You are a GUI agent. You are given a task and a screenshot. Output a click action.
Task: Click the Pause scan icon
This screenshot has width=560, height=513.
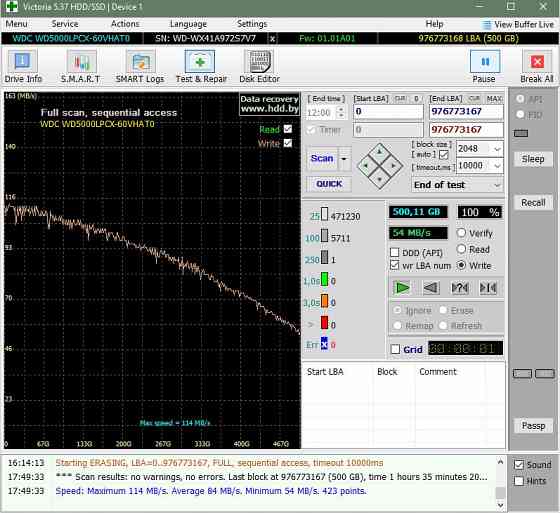485,62
